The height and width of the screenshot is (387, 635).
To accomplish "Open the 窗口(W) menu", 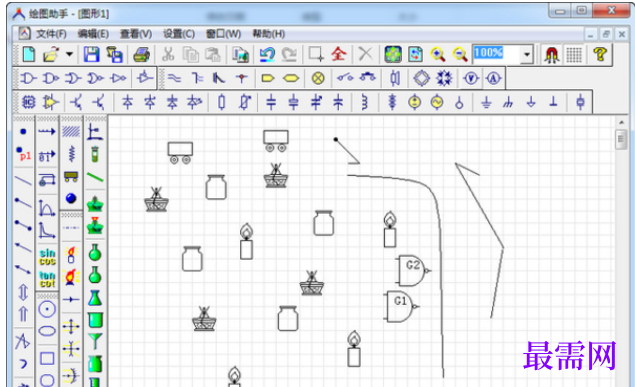I will 224,34.
